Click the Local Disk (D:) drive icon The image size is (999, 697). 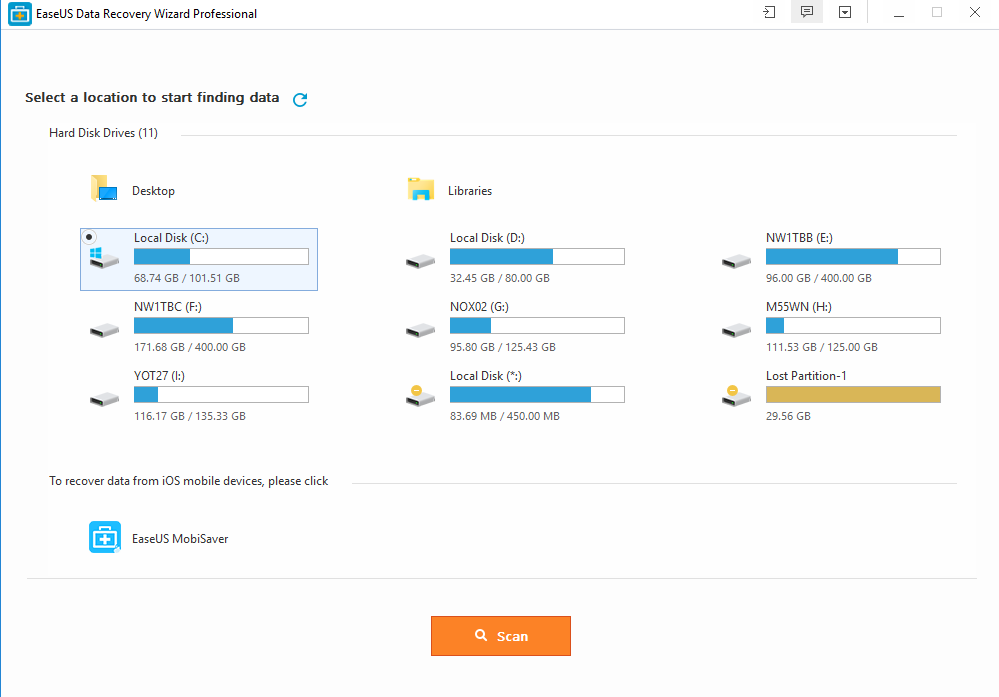click(420, 261)
